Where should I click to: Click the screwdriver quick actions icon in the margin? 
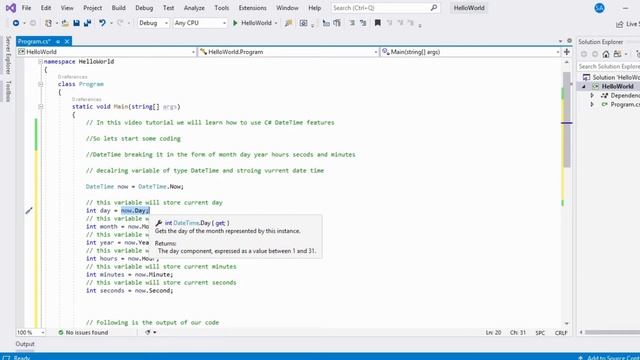[x=29, y=211]
